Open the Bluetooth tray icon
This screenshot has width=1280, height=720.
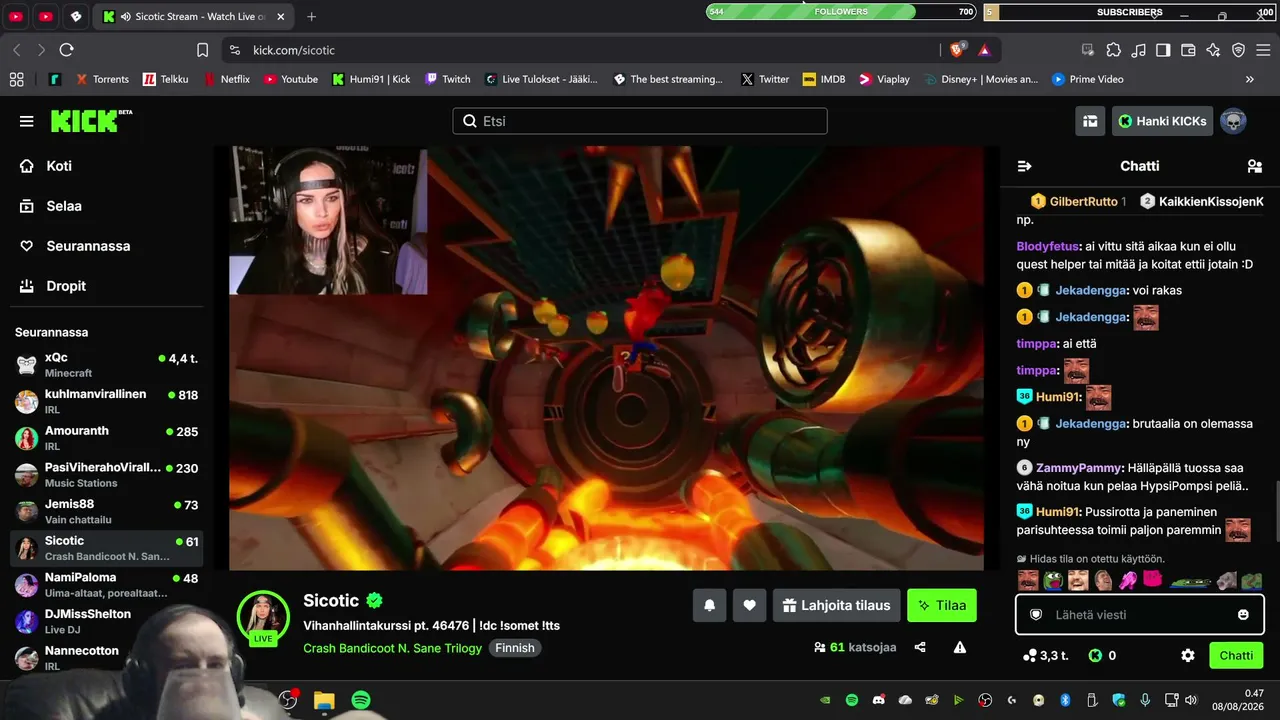tap(1065, 700)
